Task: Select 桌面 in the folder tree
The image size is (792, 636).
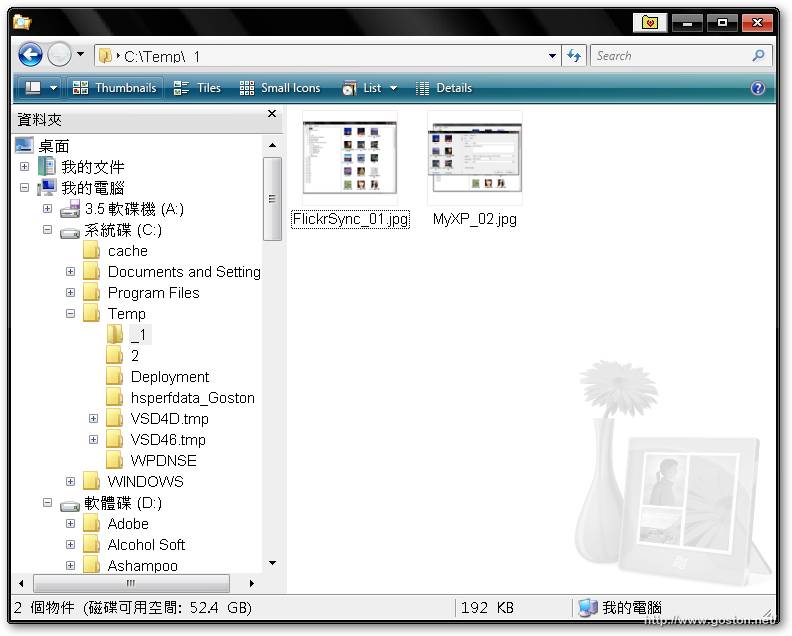Action: (x=54, y=146)
